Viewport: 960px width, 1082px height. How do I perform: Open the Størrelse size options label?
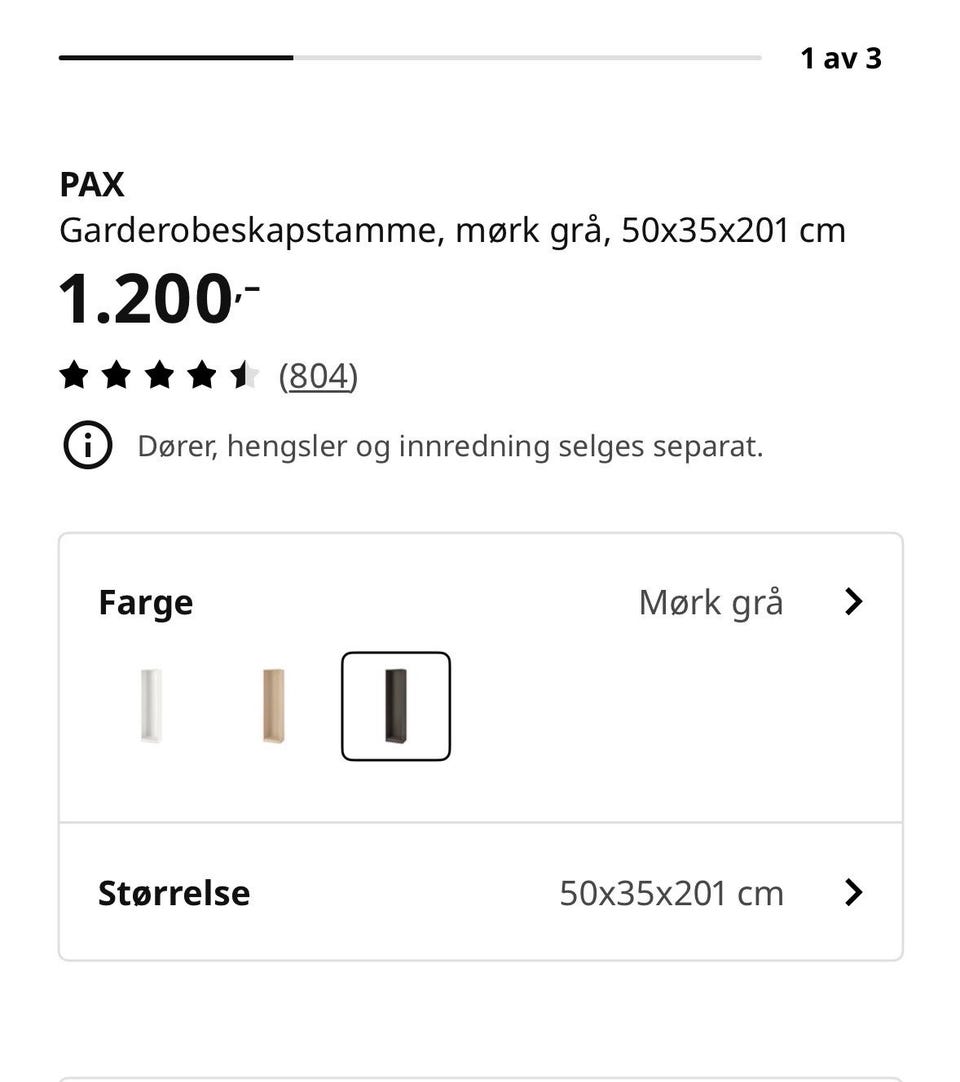tap(174, 893)
